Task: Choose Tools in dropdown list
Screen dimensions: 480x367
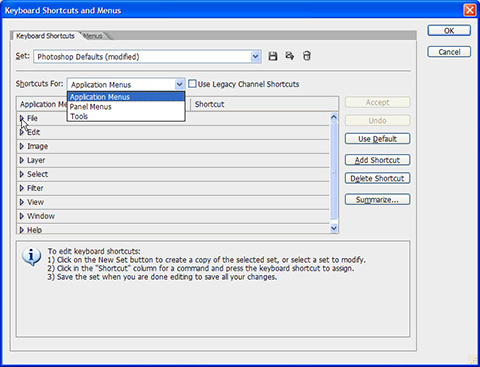Action: (x=126, y=116)
